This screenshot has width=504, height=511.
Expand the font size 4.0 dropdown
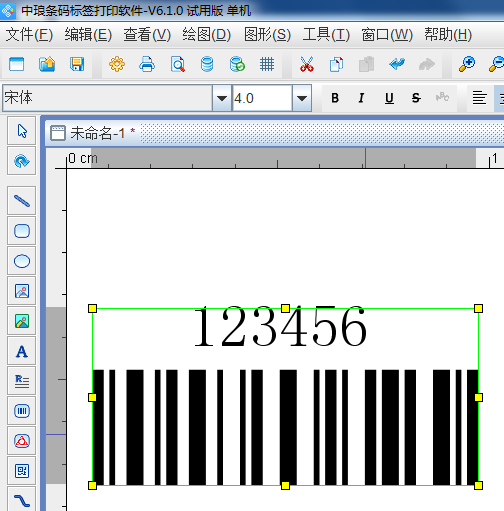[x=302, y=98]
